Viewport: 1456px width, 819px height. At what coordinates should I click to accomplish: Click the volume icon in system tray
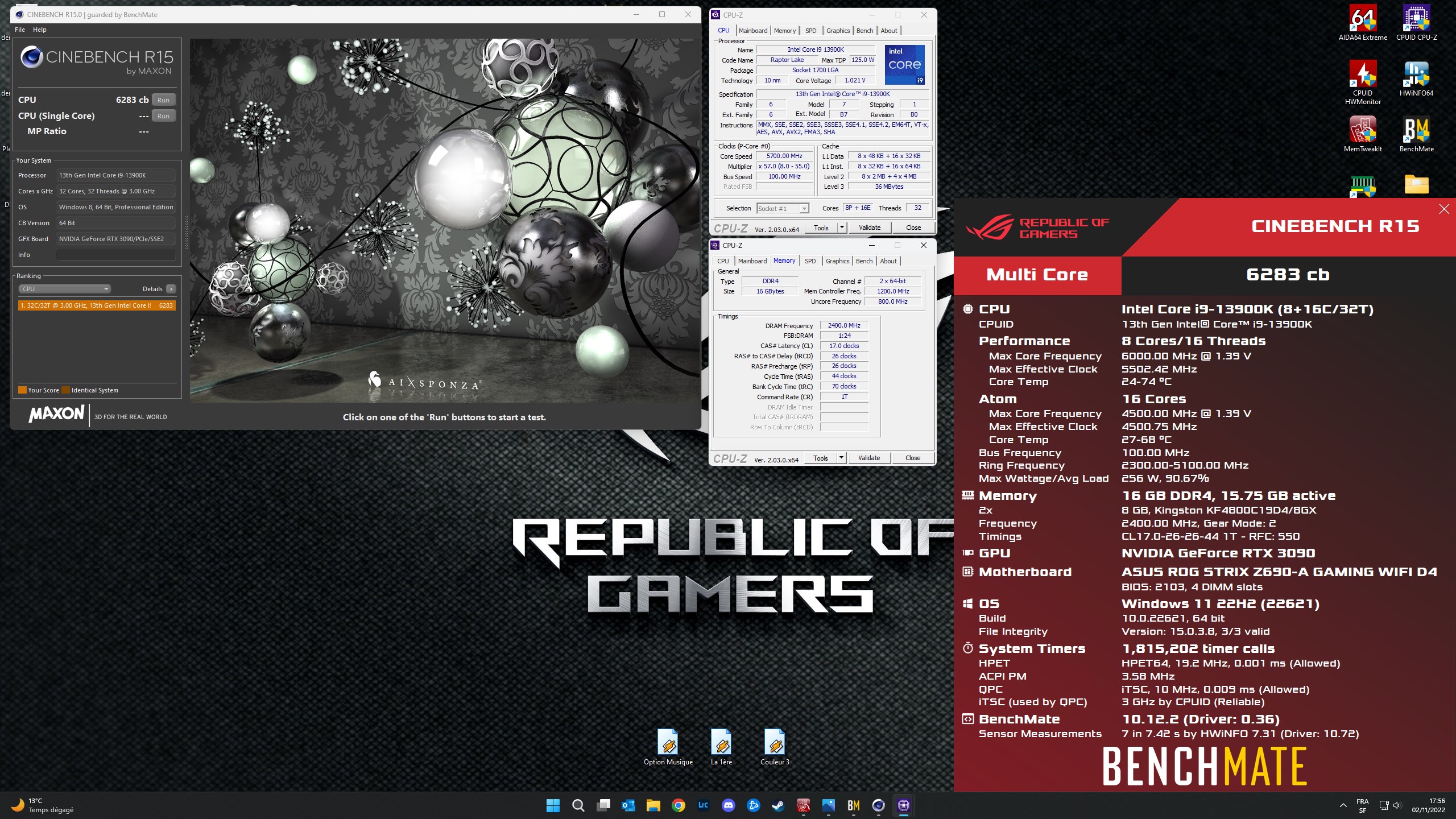click(1397, 805)
